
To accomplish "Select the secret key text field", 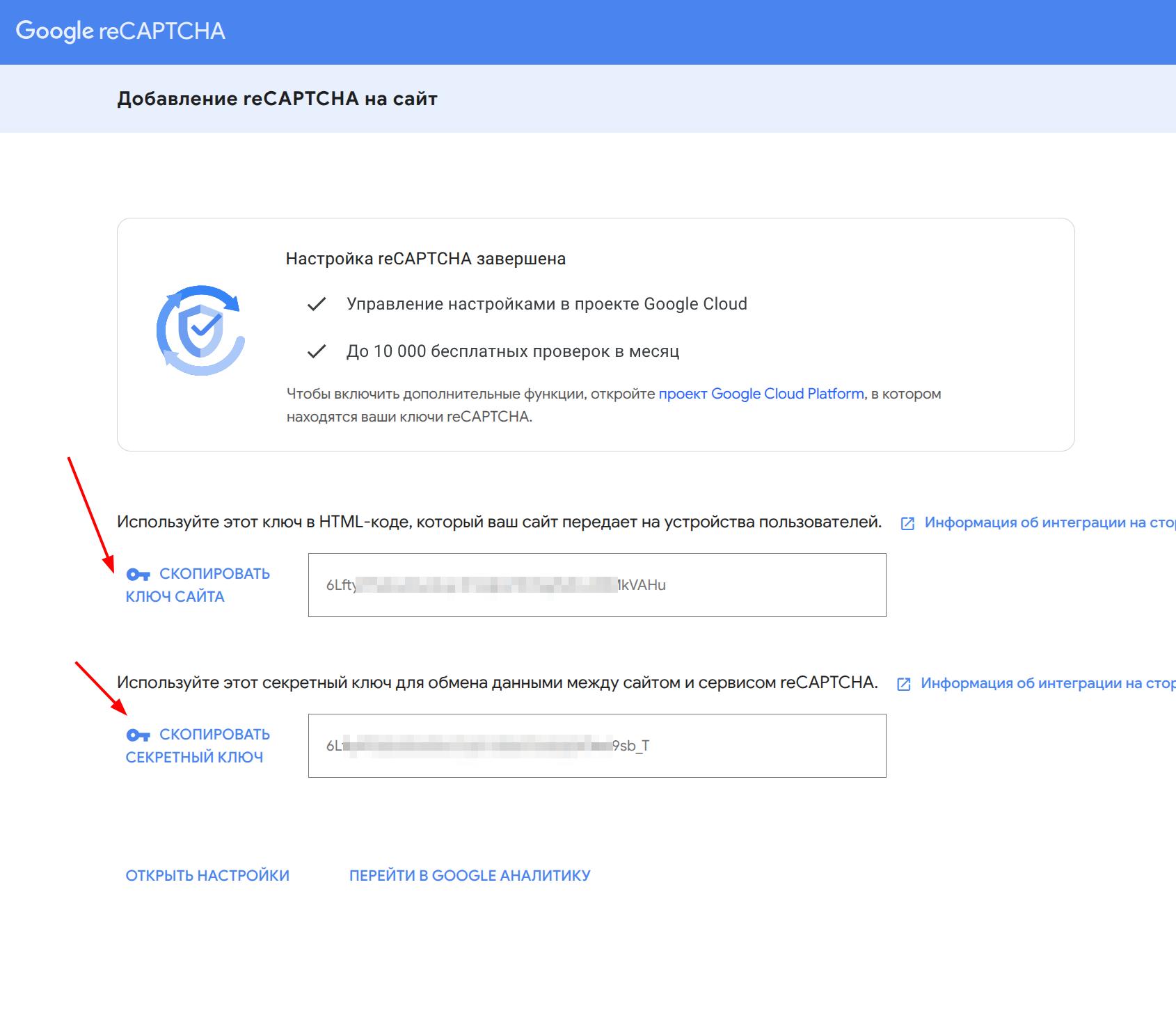I will click(596, 746).
